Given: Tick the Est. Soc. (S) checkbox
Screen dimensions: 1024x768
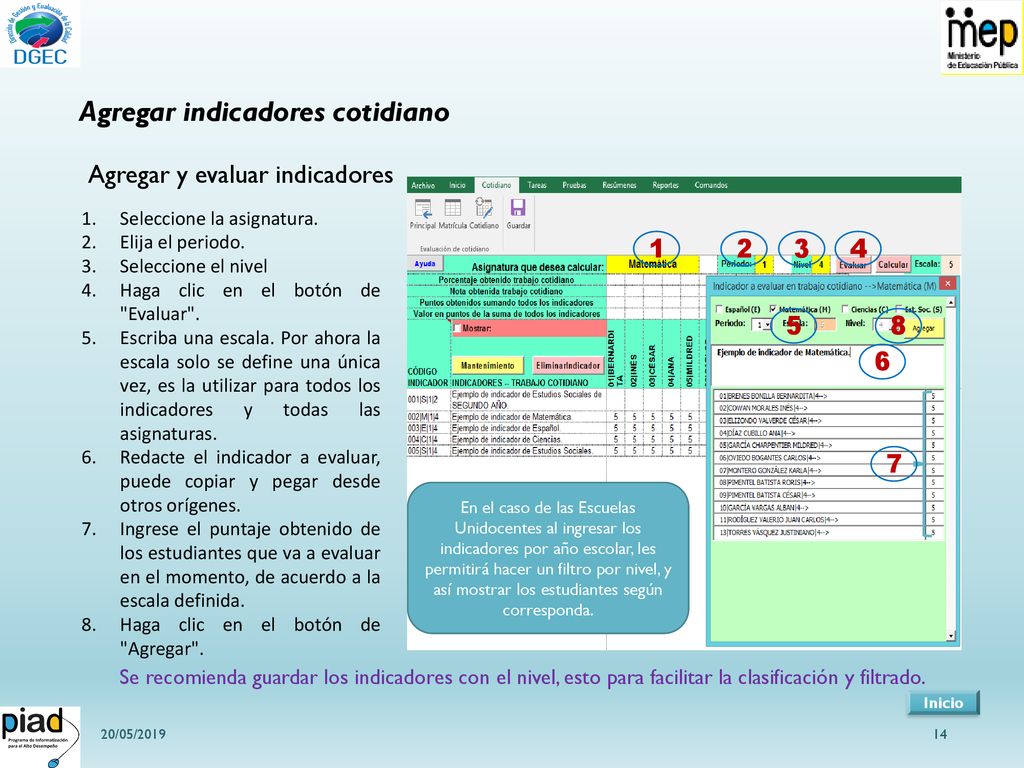Looking at the screenshot, I should [x=899, y=309].
